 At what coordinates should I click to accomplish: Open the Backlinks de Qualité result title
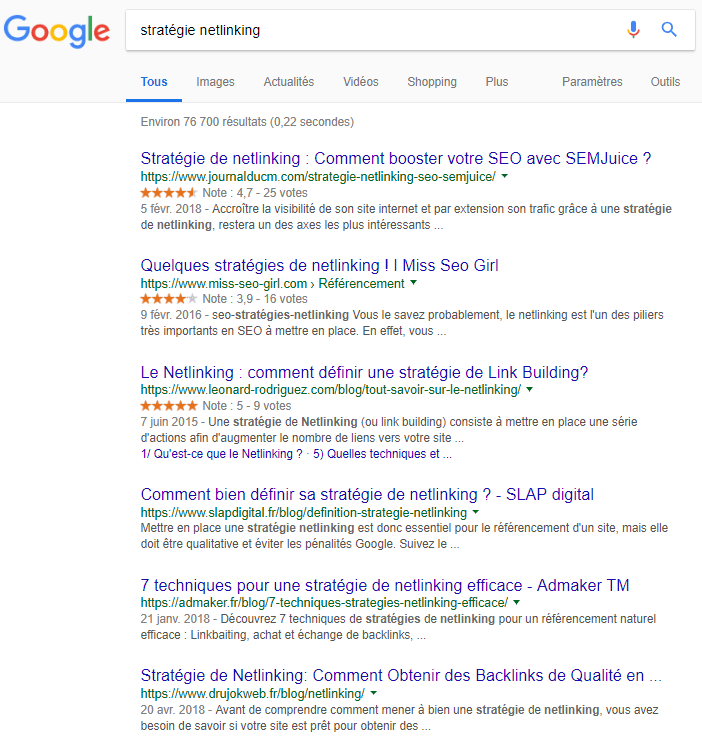[401, 675]
